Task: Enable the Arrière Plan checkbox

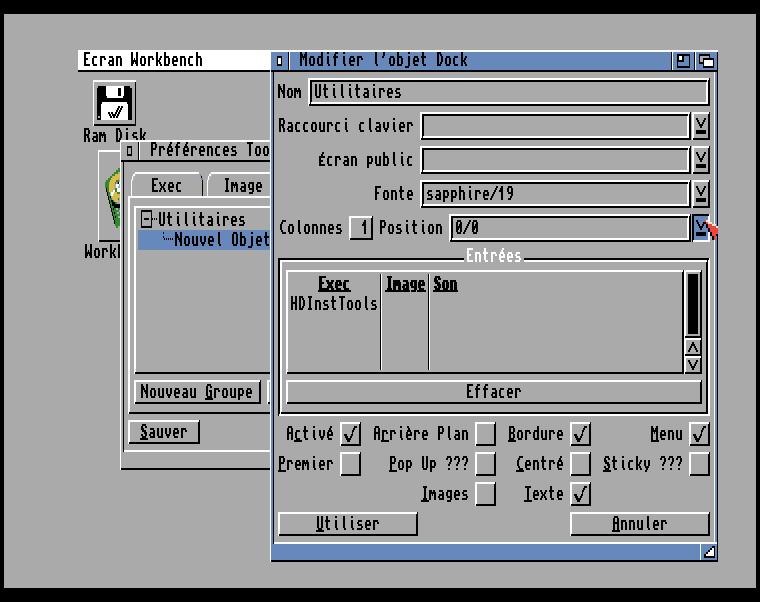Action: coord(485,434)
